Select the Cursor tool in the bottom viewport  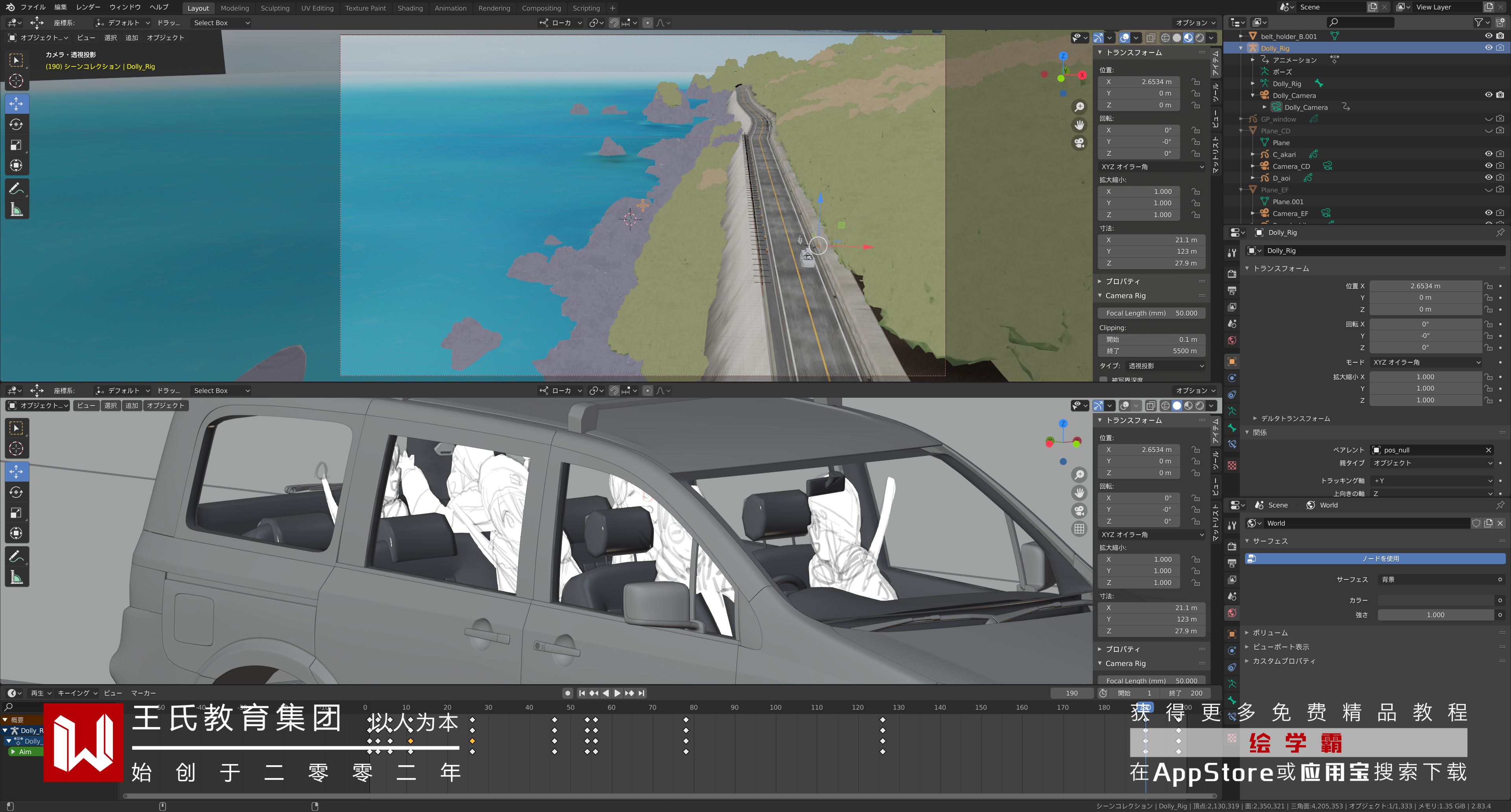(16, 448)
